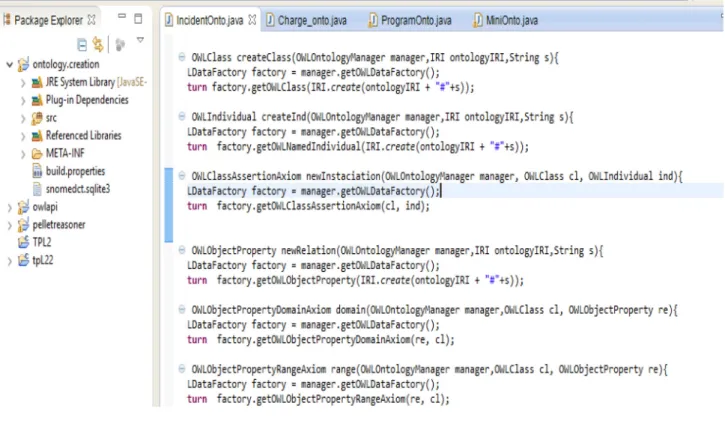The image size is (725, 421).
Task: Click the Referenced Libraries icon
Action: [37, 136]
